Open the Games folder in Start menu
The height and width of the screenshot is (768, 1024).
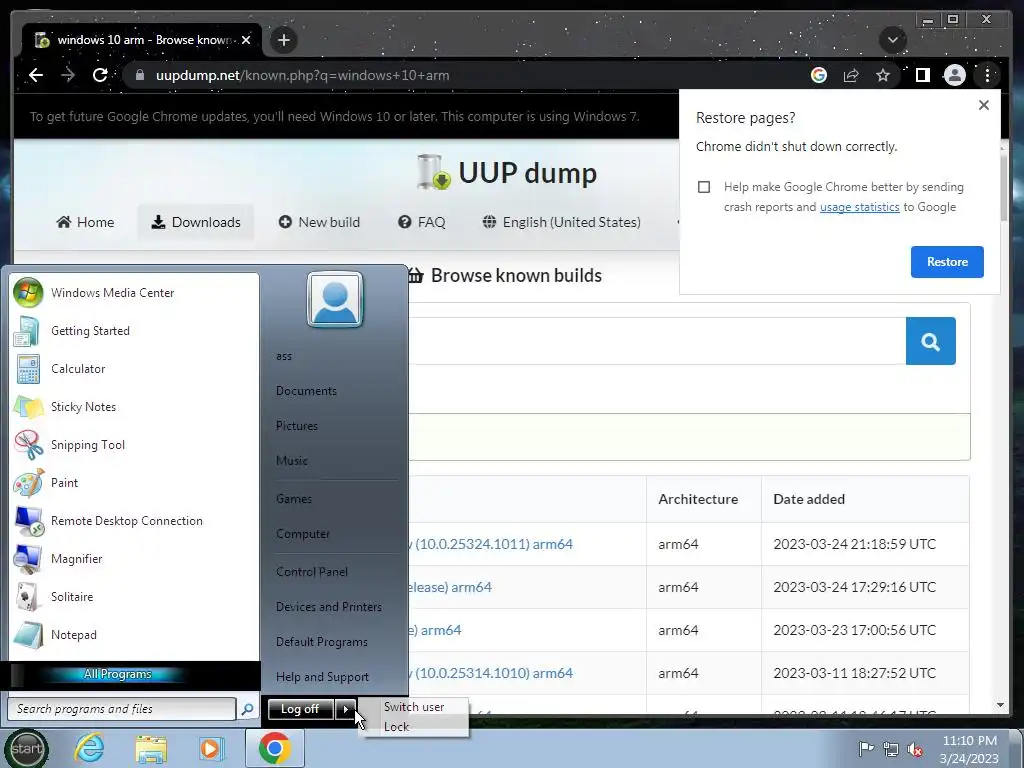point(293,499)
